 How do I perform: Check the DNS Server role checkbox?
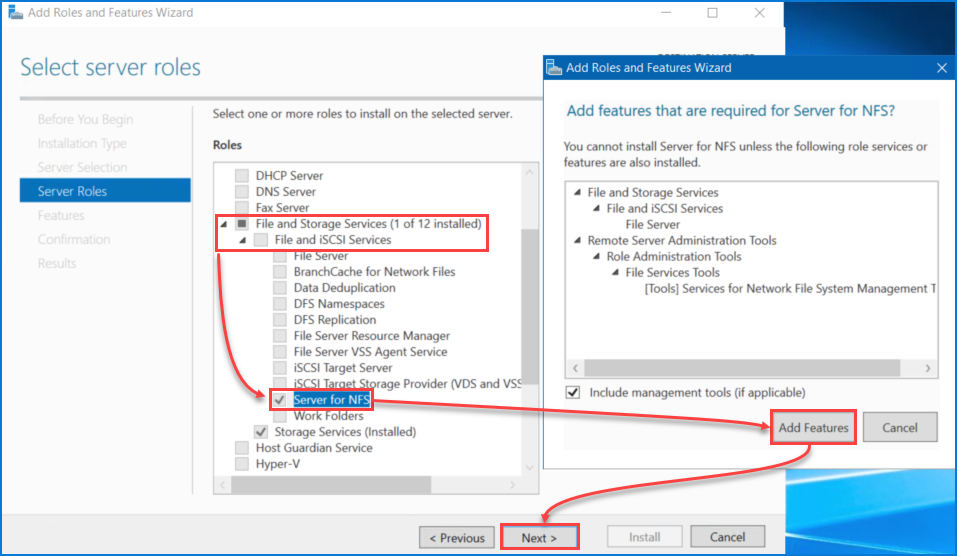(242, 192)
